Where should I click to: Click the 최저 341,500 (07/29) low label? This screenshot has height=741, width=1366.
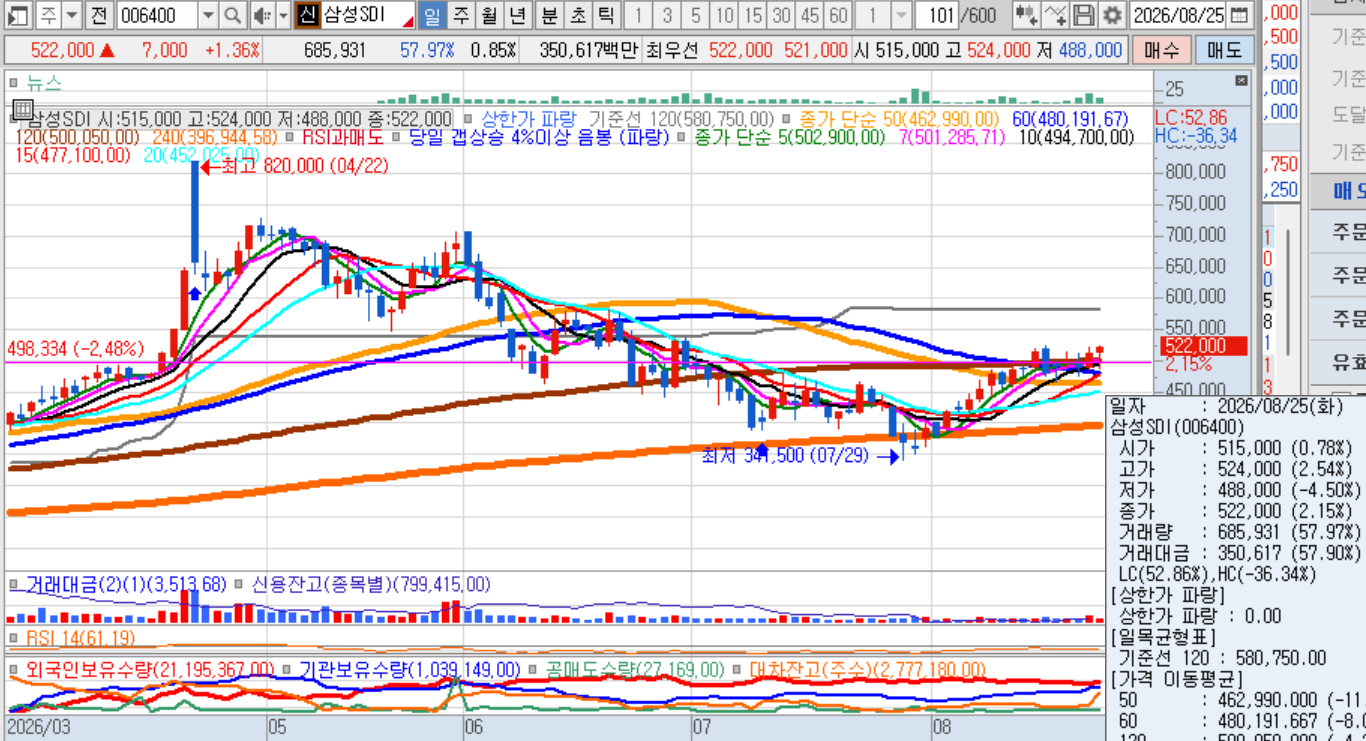[799, 456]
